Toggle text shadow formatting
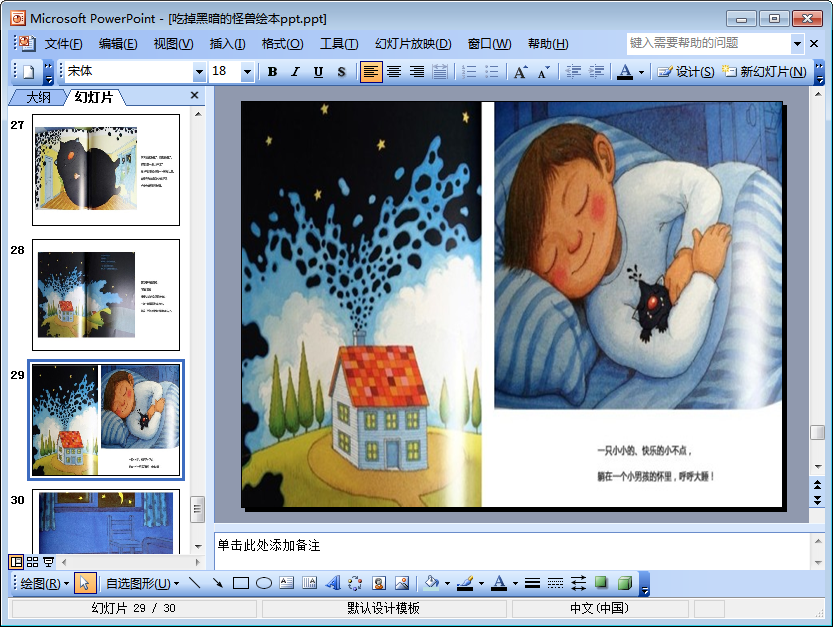Viewport: 833px width, 627px height. 342,72
